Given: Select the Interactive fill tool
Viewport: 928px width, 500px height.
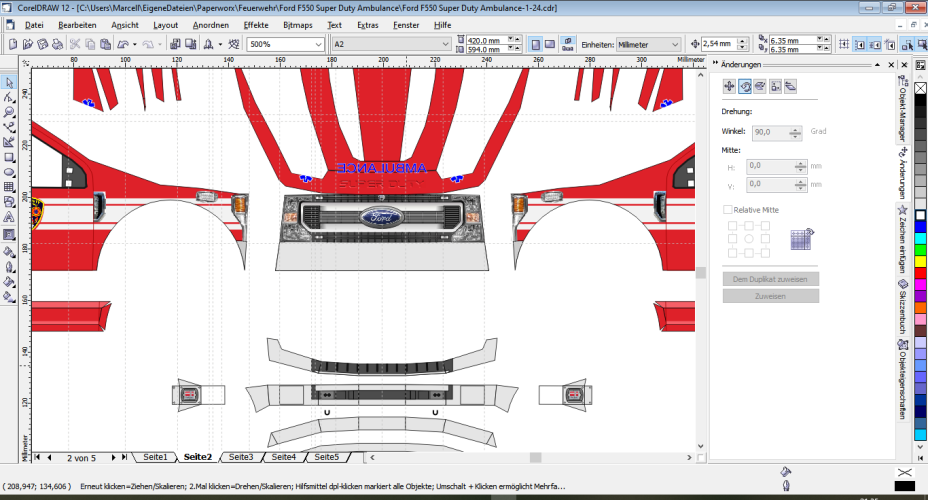Looking at the screenshot, I should pyautogui.click(x=9, y=297).
